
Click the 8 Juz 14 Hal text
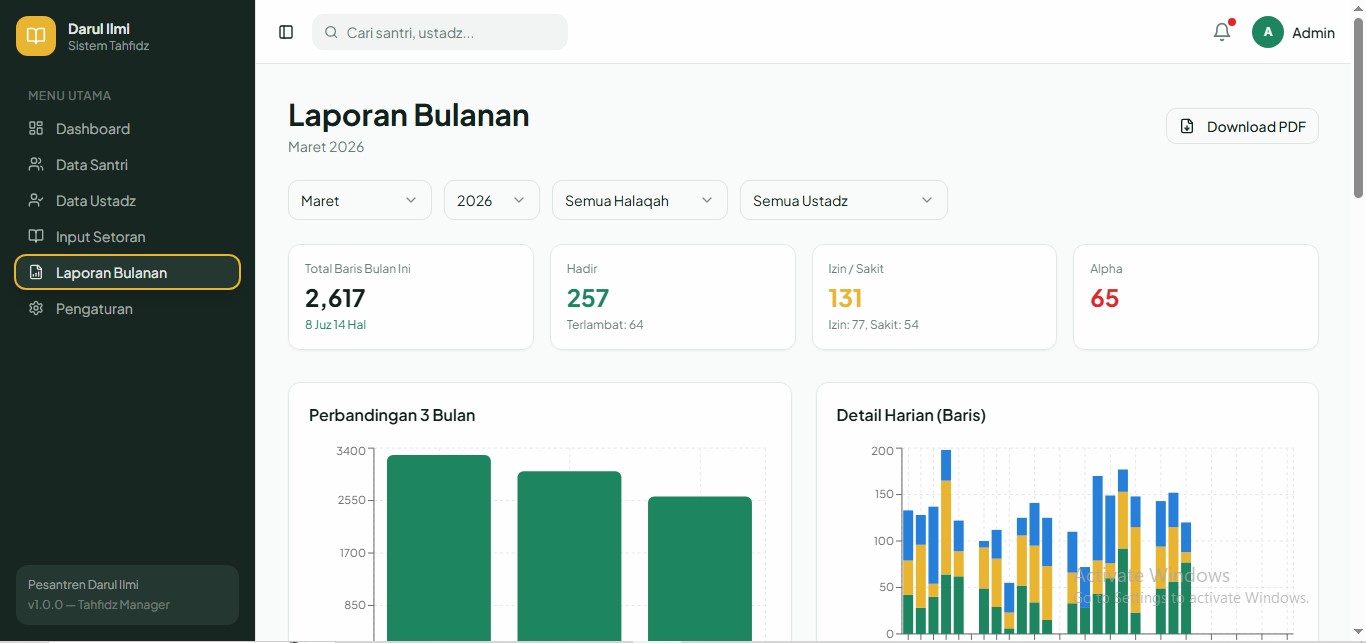pyautogui.click(x=335, y=325)
